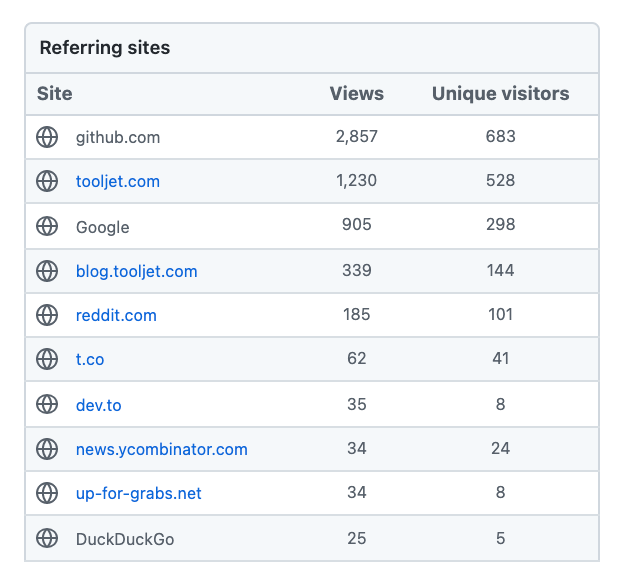Click the 24 unique visitors value
622x586 pixels.
[501, 448]
